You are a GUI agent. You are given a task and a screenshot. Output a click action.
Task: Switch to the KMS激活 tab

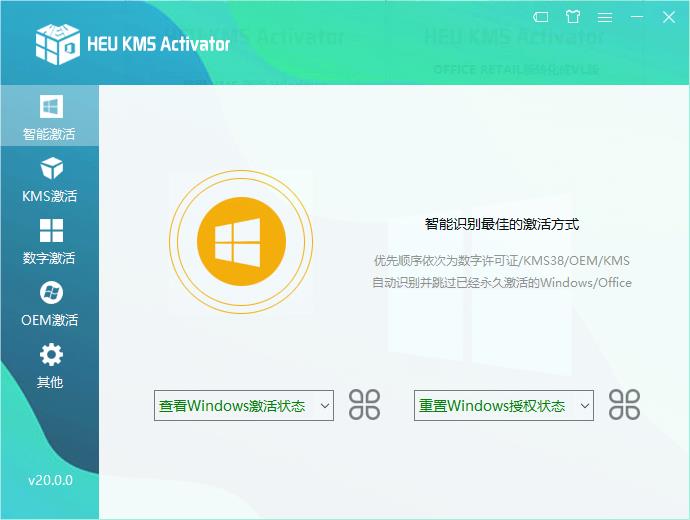50,179
